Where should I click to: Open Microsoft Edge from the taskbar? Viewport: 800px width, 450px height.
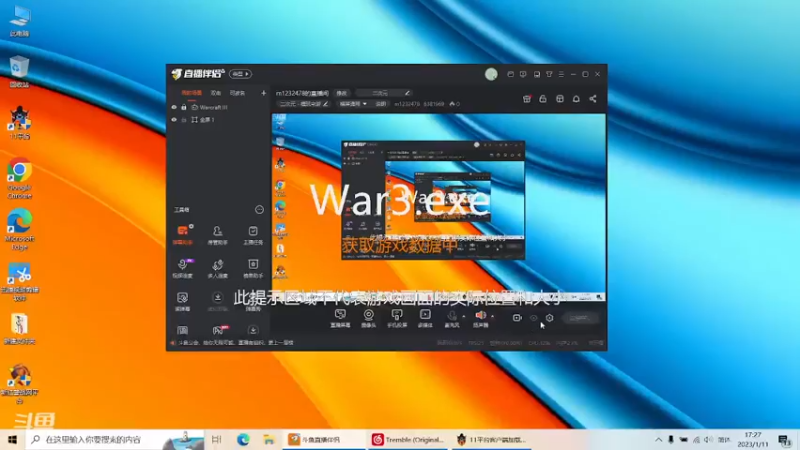click(243, 440)
